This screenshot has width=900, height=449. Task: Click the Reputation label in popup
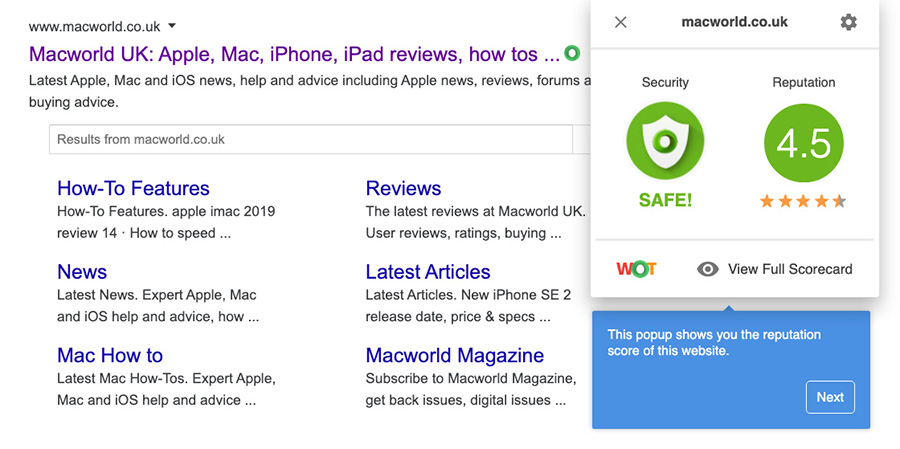click(804, 83)
